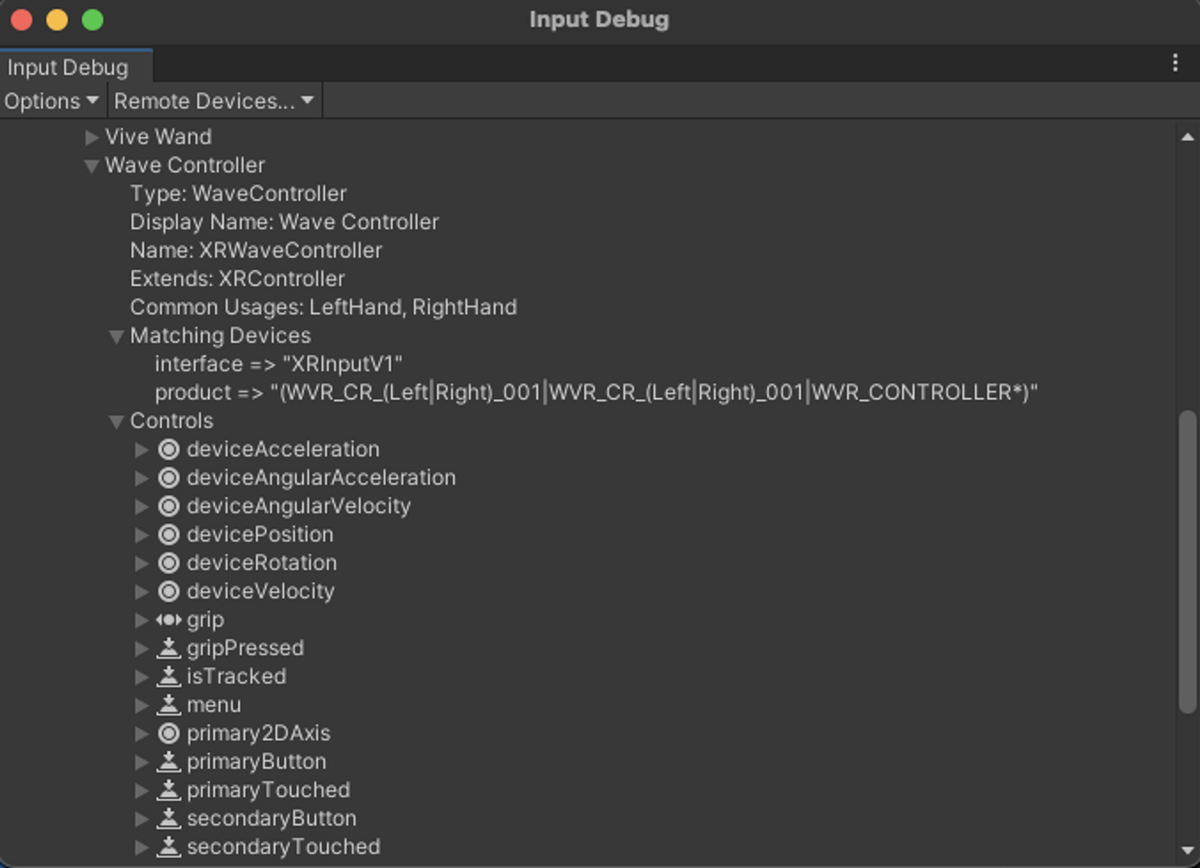Screen dimensions: 1200x868
Task: Click the 'Name: XRWaveController' row
Action: tap(590, 251)
